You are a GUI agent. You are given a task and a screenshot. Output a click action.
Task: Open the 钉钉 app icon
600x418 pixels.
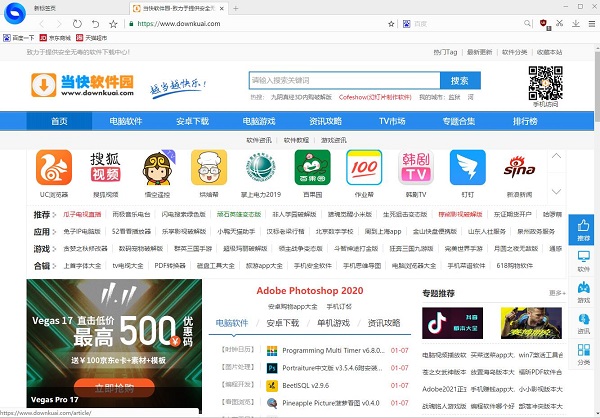pyautogui.click(x=468, y=168)
